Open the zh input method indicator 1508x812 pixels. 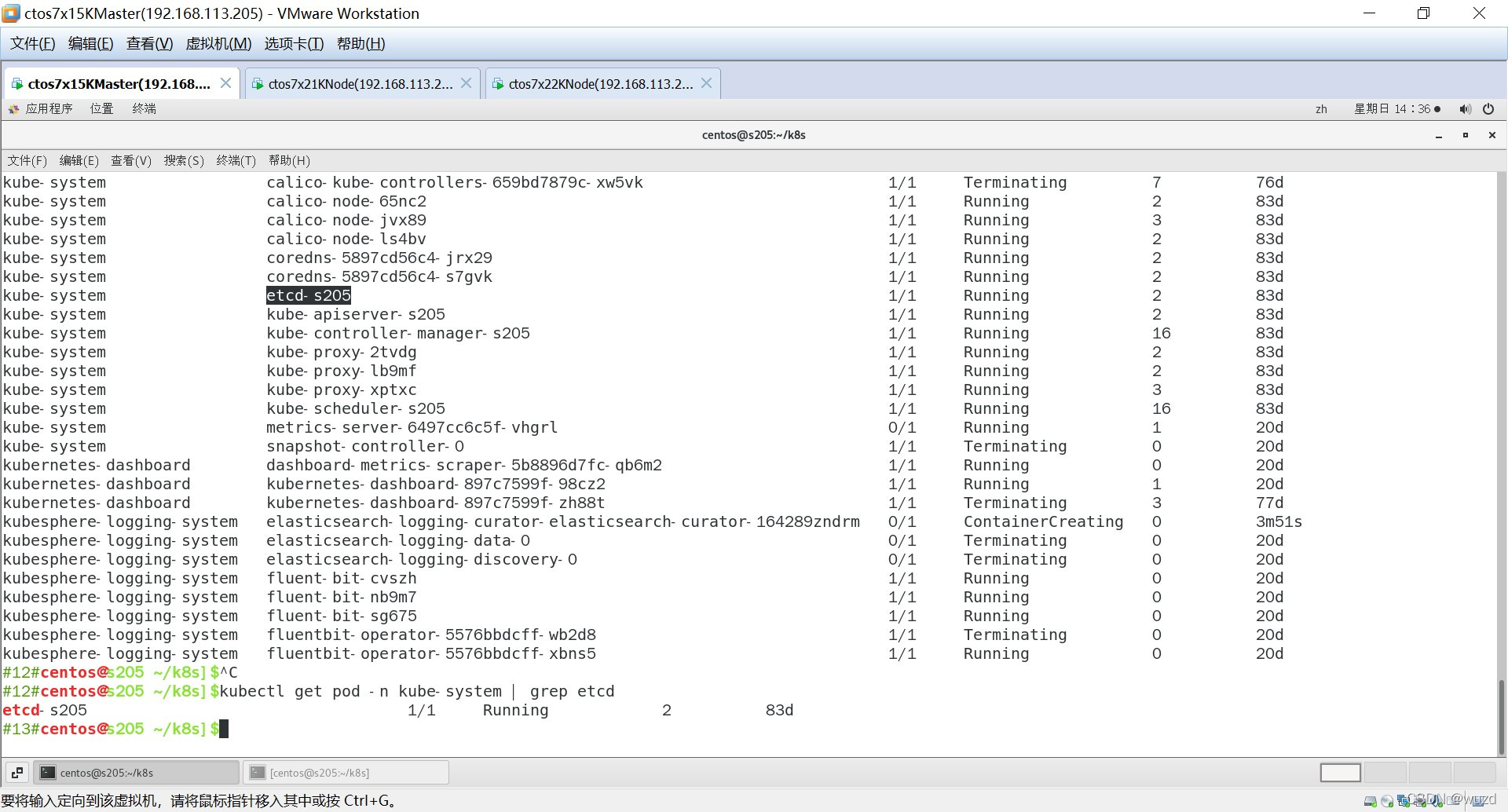coord(1321,109)
